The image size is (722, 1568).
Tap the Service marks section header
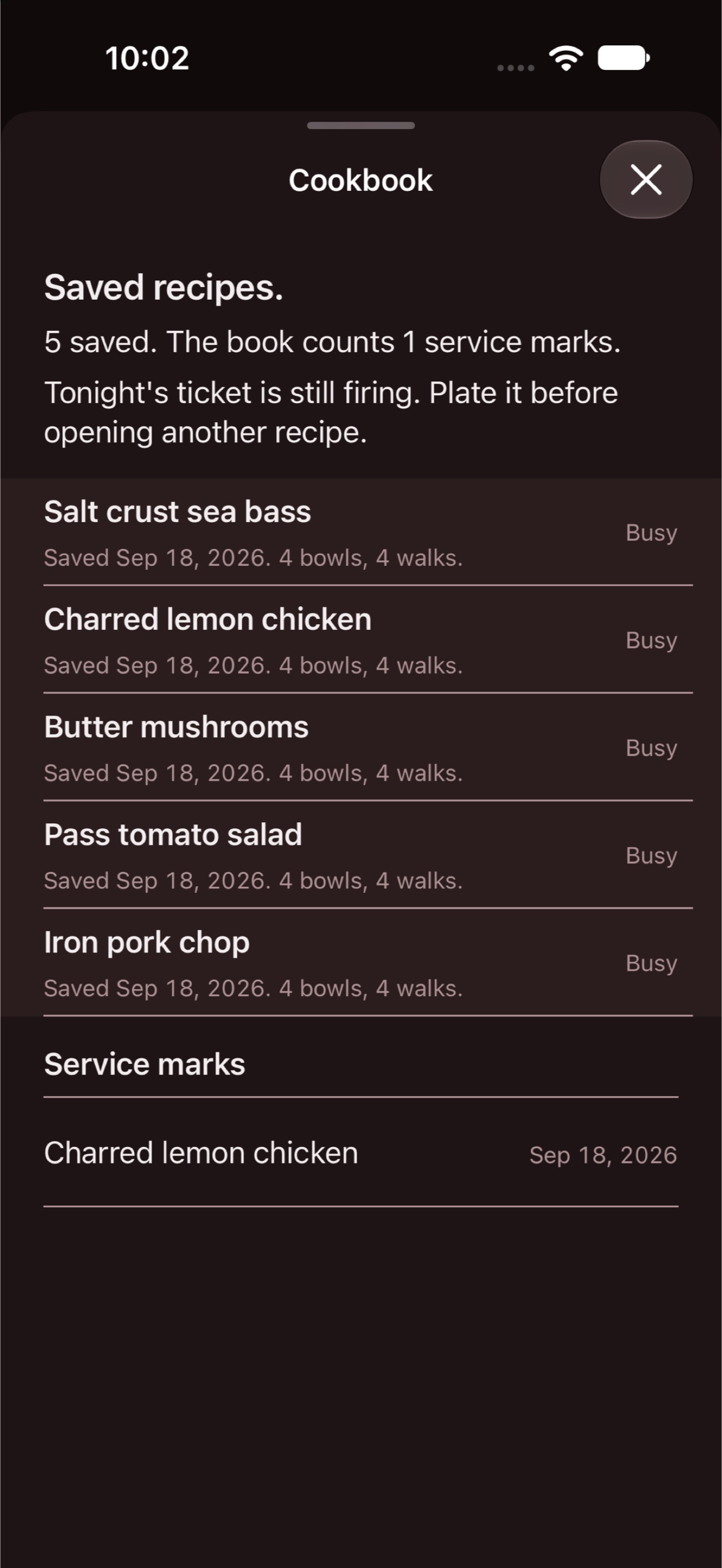tap(145, 1064)
